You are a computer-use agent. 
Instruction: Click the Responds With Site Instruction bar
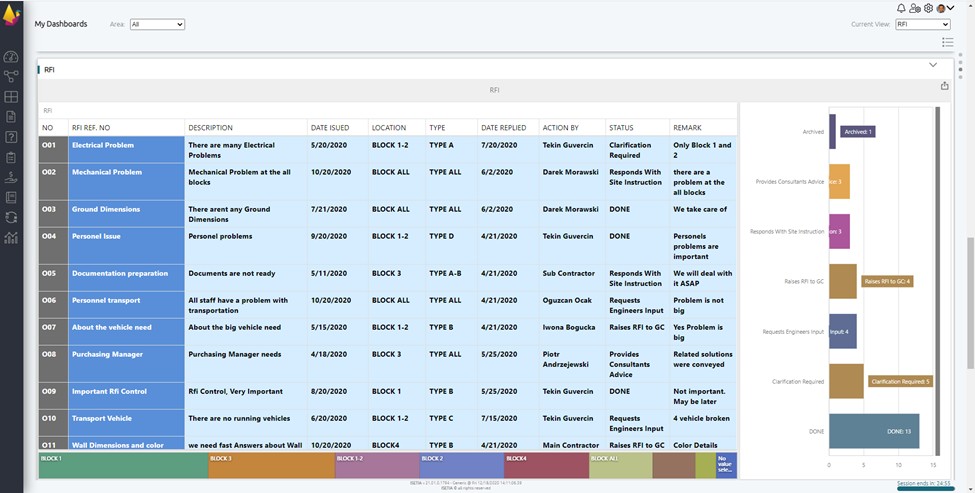tap(839, 231)
